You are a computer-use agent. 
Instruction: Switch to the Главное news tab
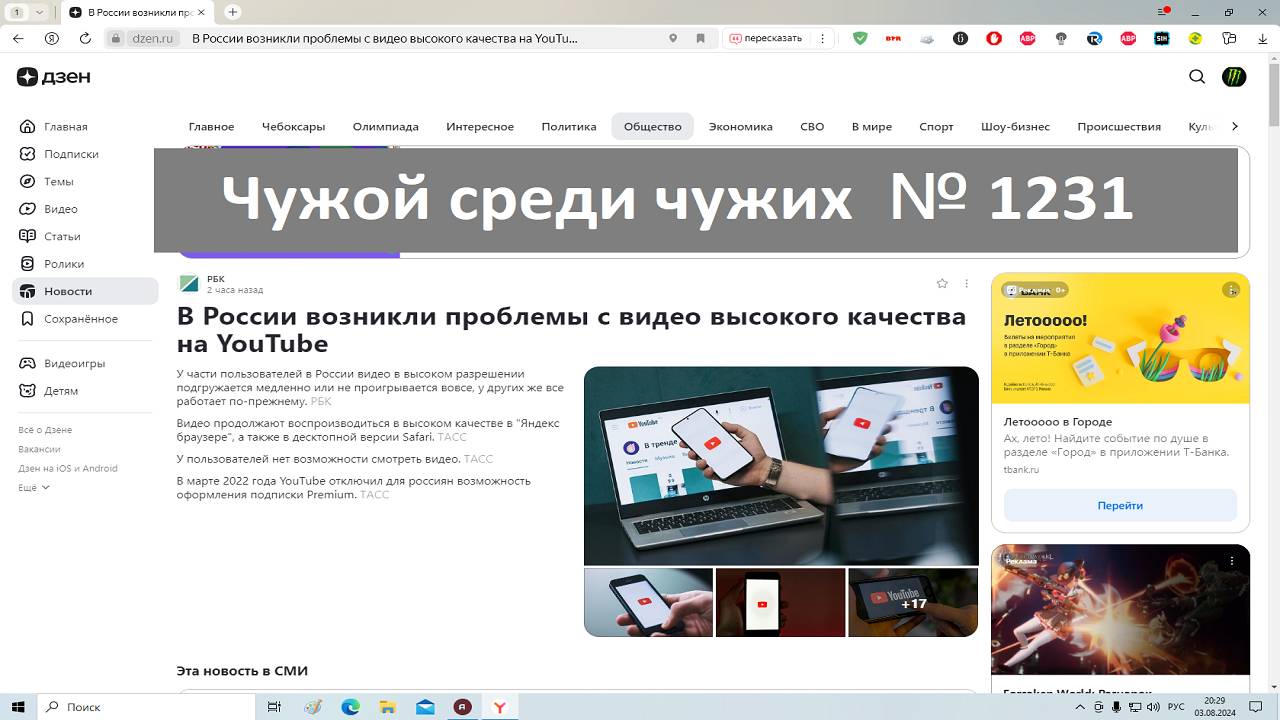coord(211,127)
